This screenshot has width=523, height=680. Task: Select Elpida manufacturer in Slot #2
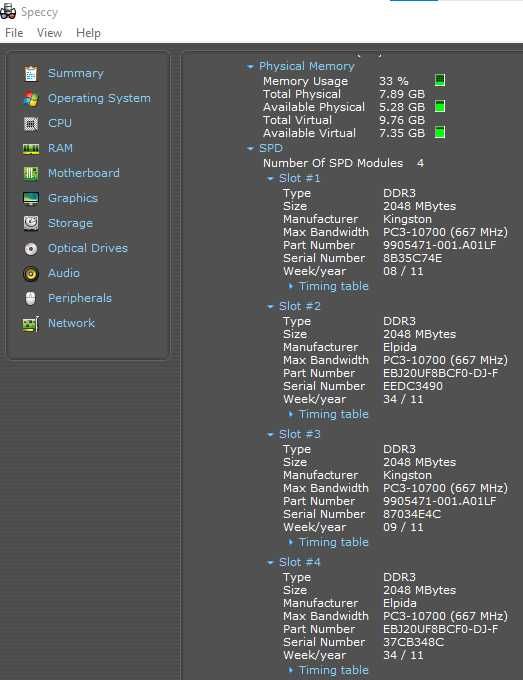coord(399,347)
